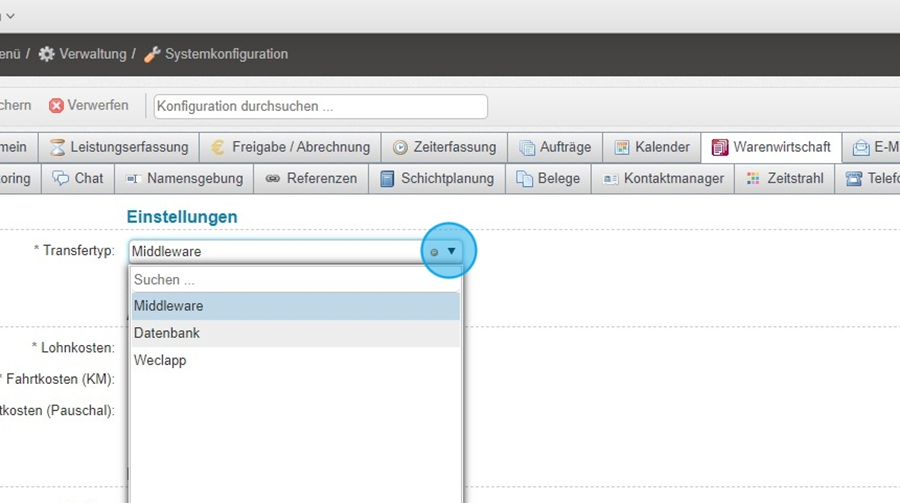Screen dimensions: 900x503
Task: Click the Leistungserfassung hourglass icon
Action: pos(57,148)
